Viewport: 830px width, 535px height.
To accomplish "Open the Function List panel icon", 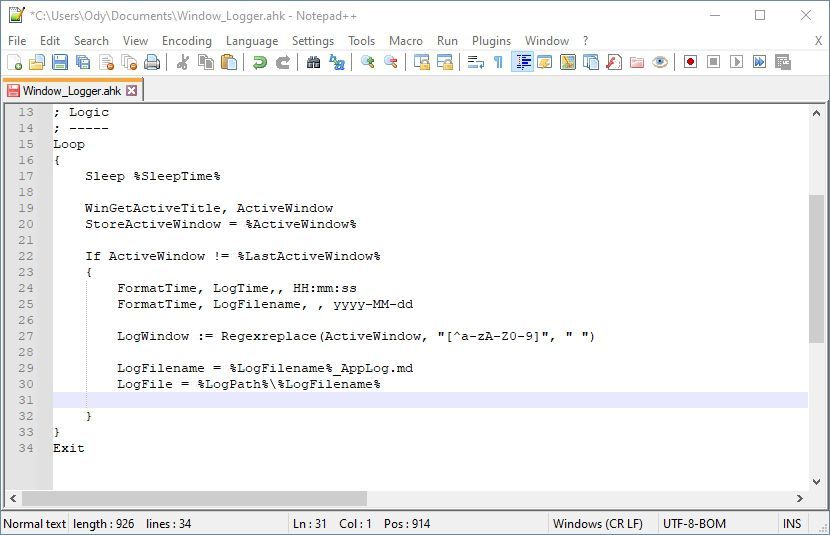I will point(614,62).
